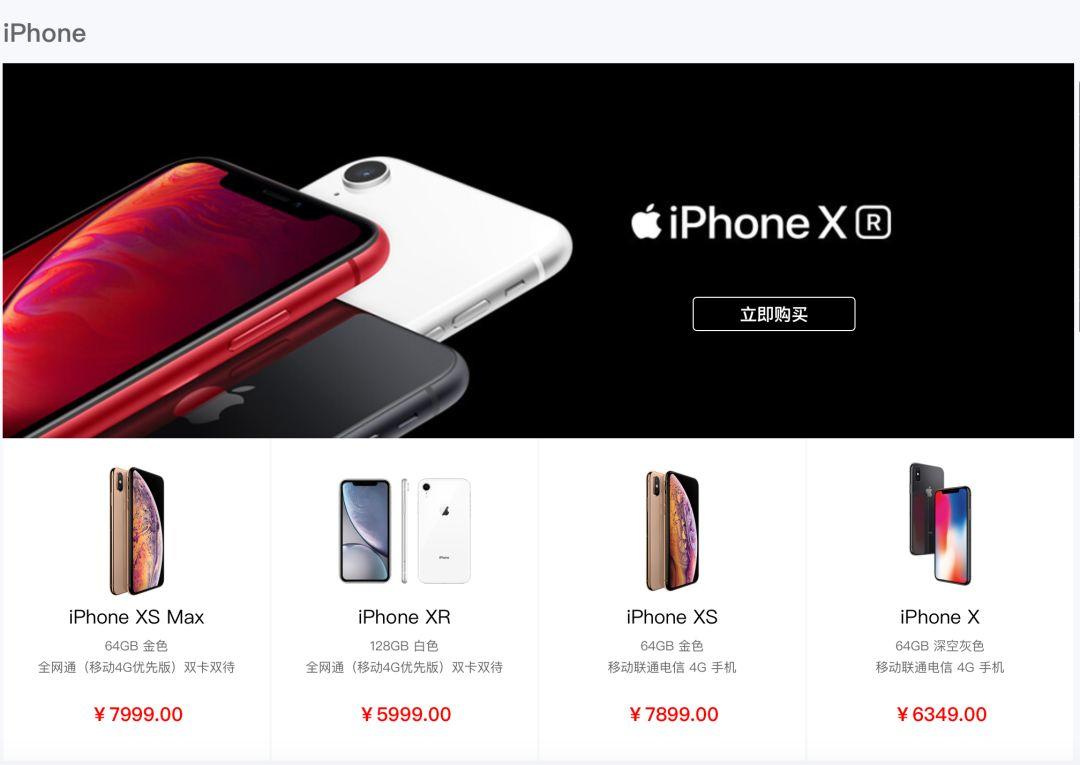Click the 64GB 深空灰色 spec under iPhone X
This screenshot has width=1080, height=765.
pos(939,646)
